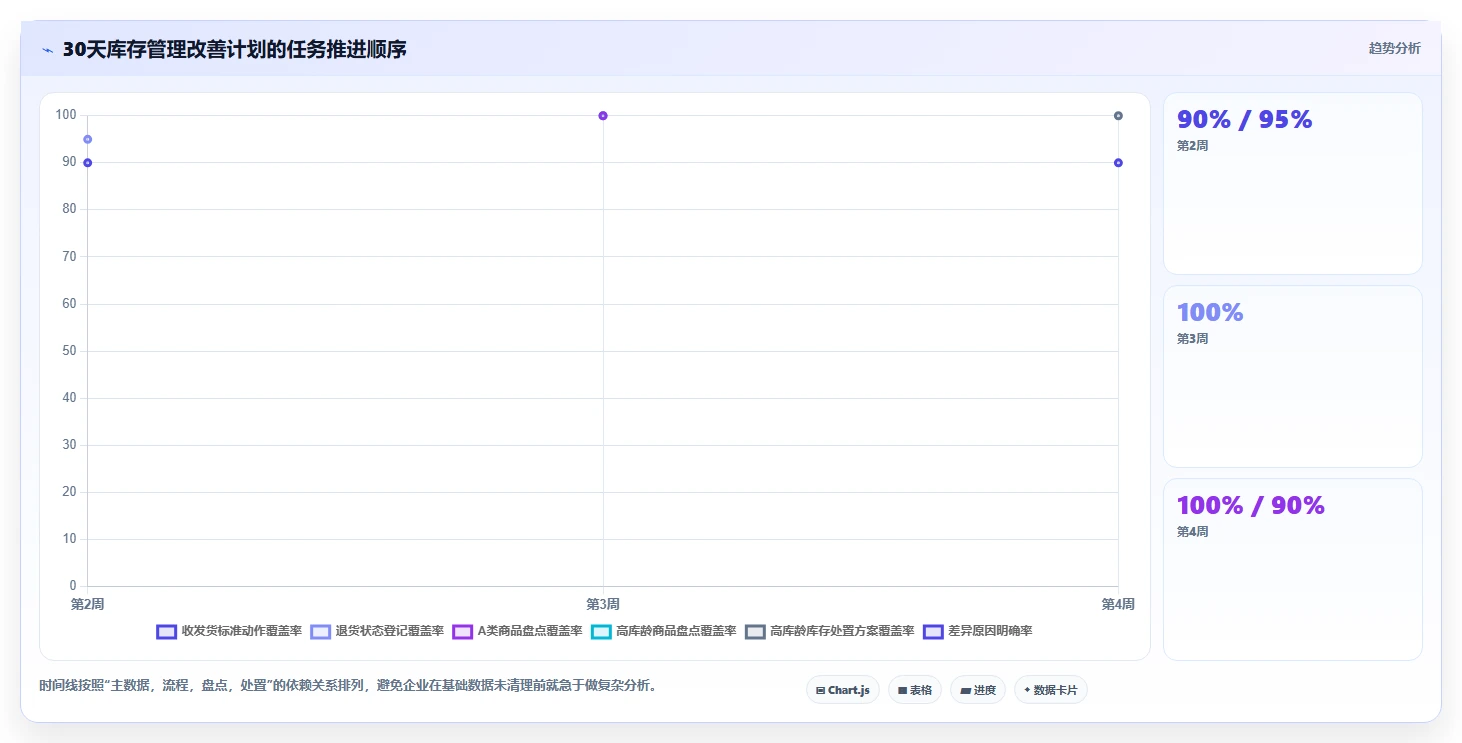Hide the 高库龄库存处置方案覆盖率 legend series
The width and height of the screenshot is (1462, 743).
coord(830,631)
